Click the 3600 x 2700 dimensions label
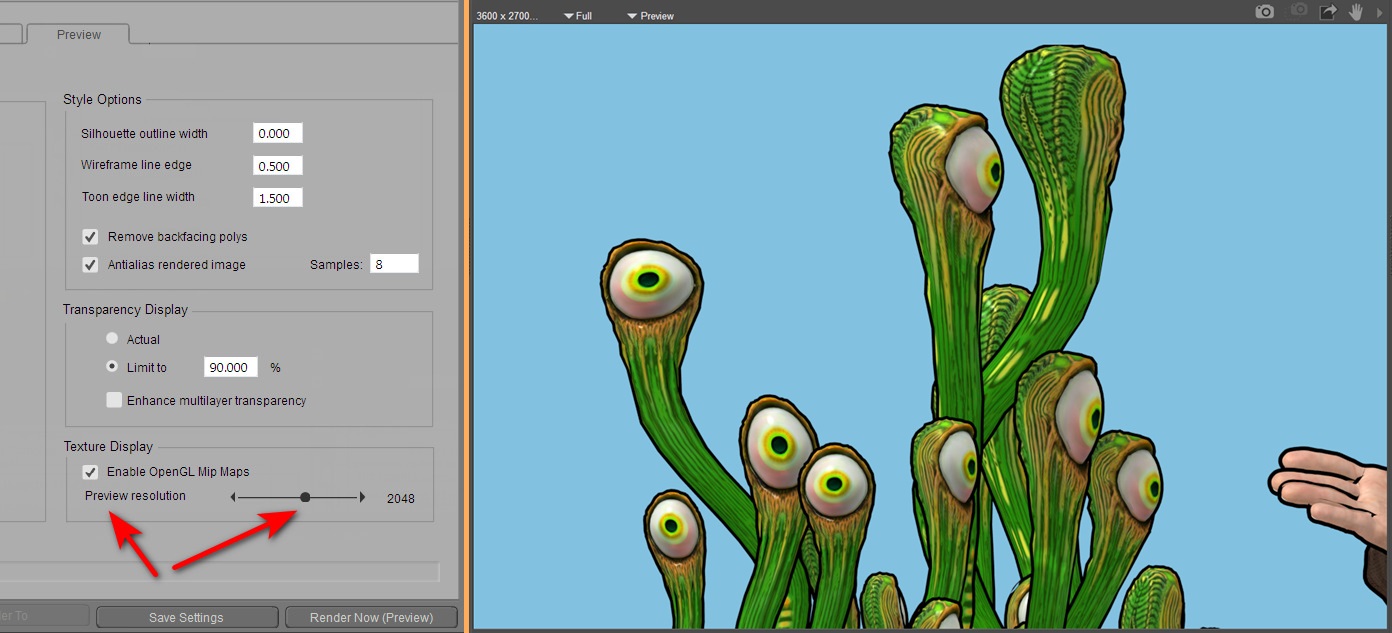The image size is (1392, 633). pos(507,16)
